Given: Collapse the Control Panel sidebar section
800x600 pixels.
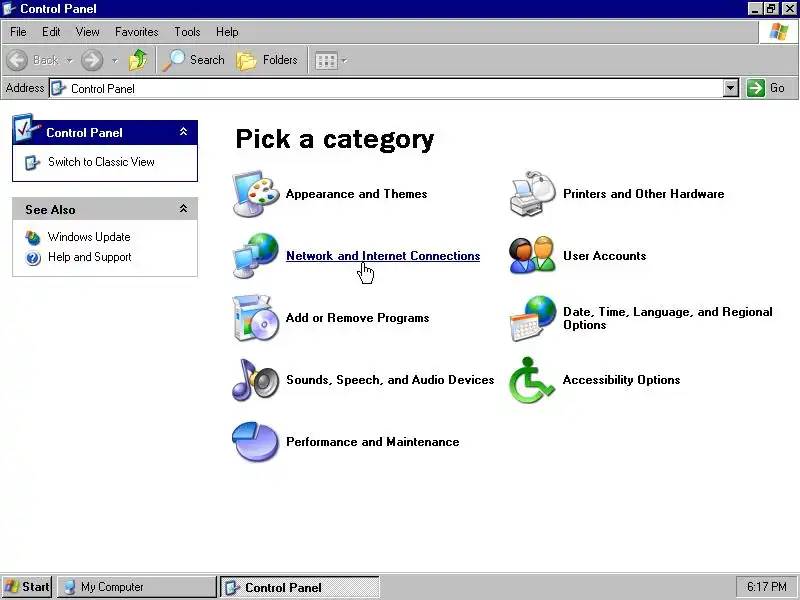Looking at the screenshot, I should pyautogui.click(x=184, y=132).
